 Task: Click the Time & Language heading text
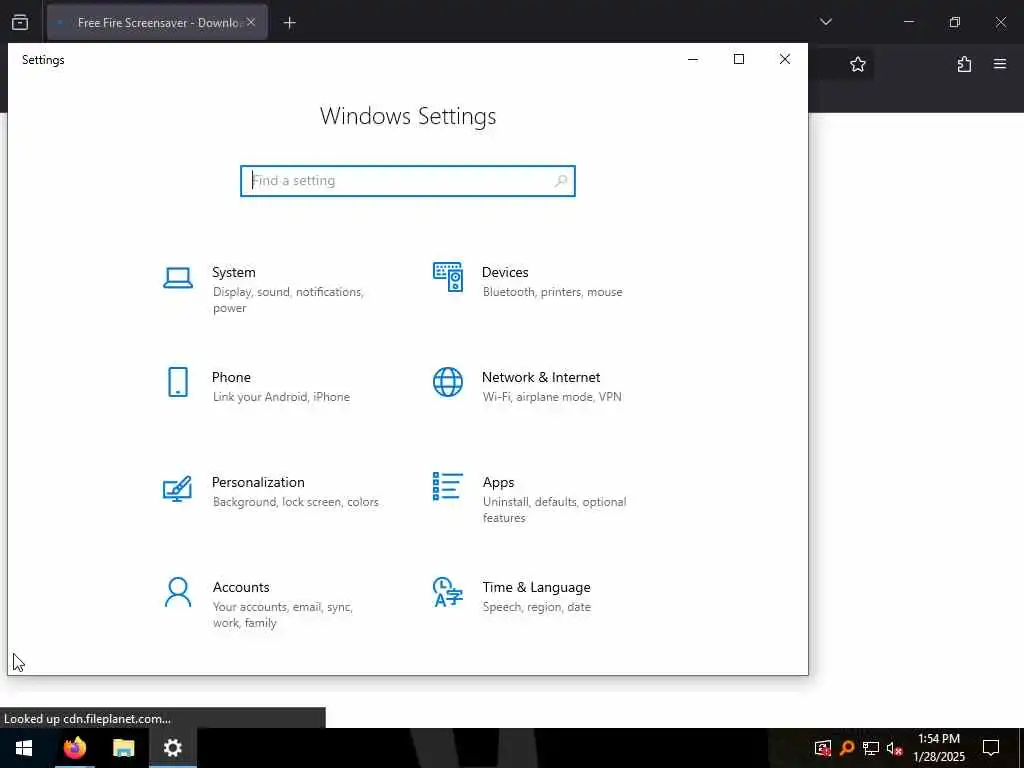pos(536,587)
